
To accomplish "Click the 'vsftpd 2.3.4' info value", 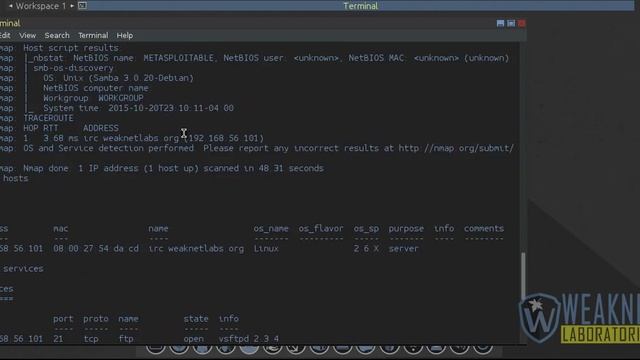I will (x=249, y=339).
